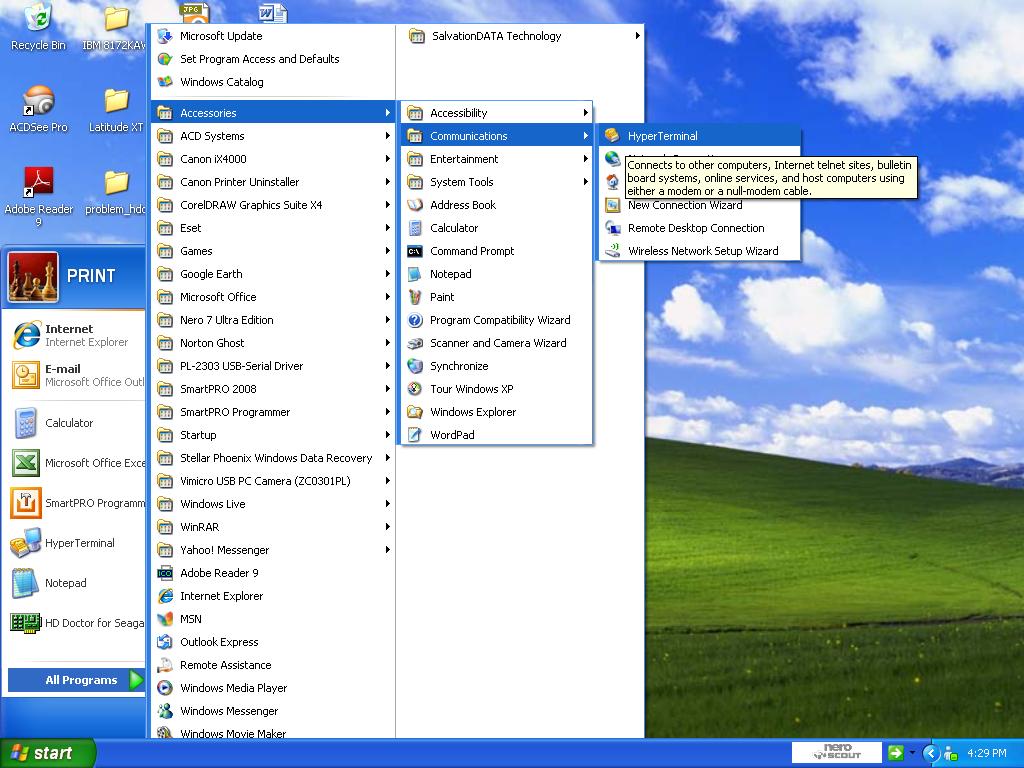Open pinned E-mail Microsoft Office Outlook

tap(76, 376)
